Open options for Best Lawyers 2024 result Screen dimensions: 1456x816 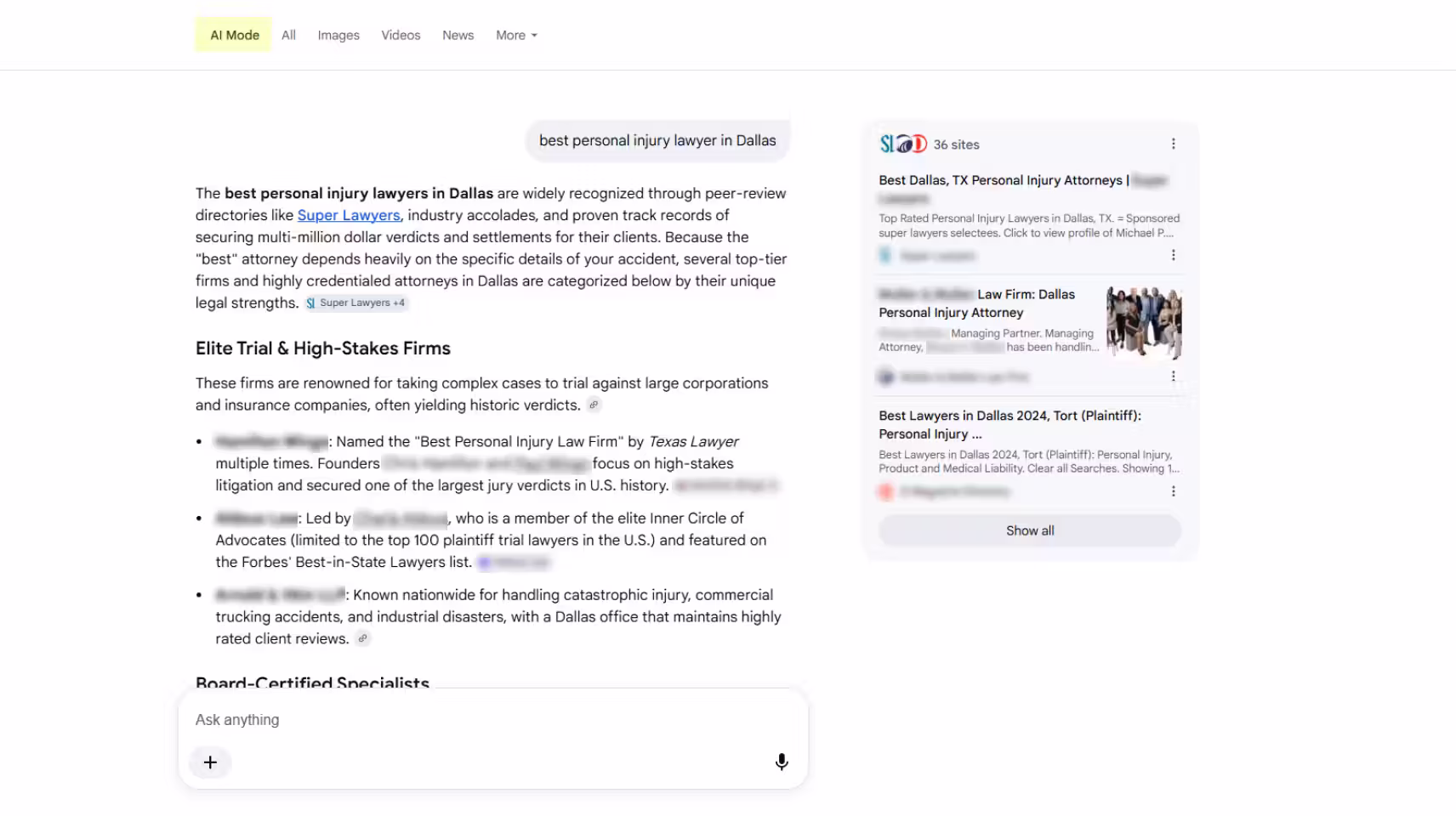pos(1173,491)
